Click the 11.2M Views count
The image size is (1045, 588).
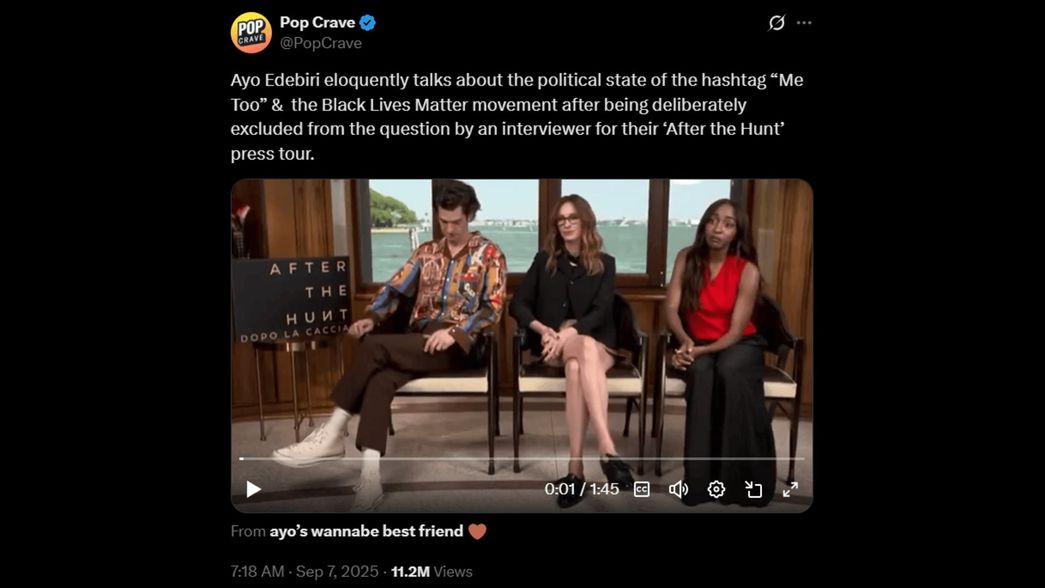[x=431, y=571]
